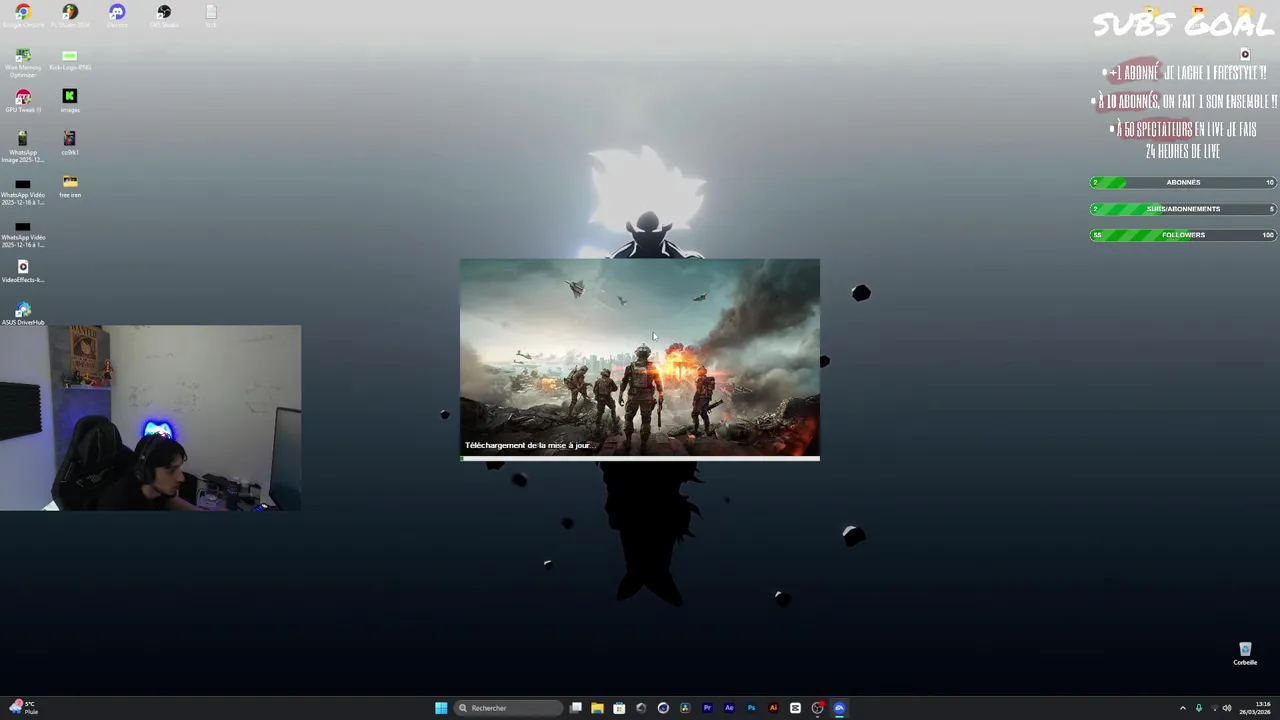Select the Wise Memory Optimizer shortcut
The width and height of the screenshot is (1280, 720).
click(23, 62)
